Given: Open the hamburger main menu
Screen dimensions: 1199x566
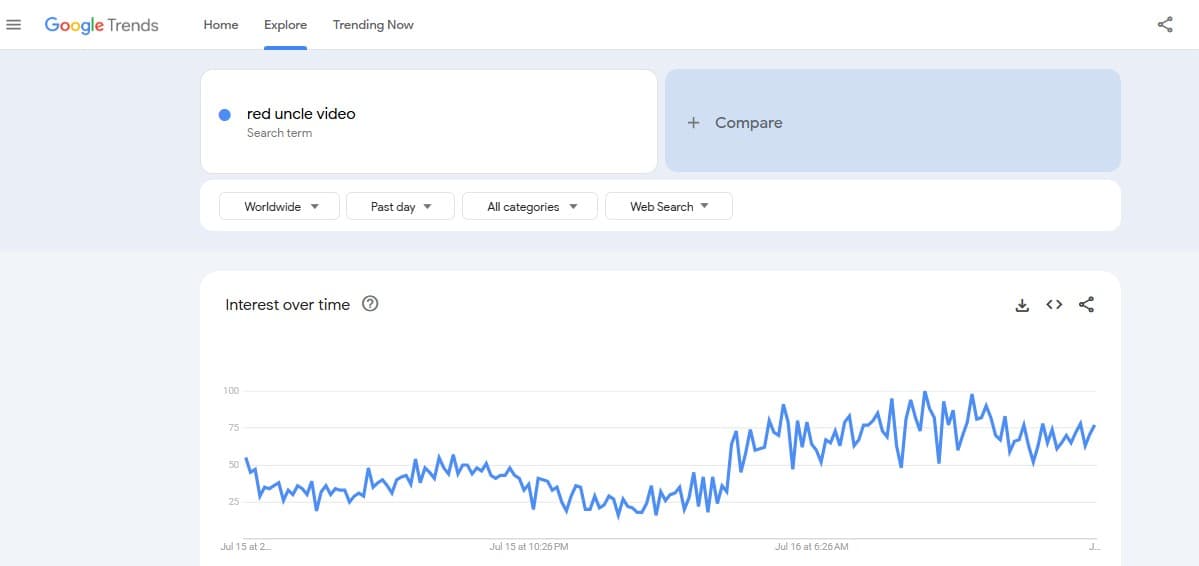Looking at the screenshot, I should (14, 25).
